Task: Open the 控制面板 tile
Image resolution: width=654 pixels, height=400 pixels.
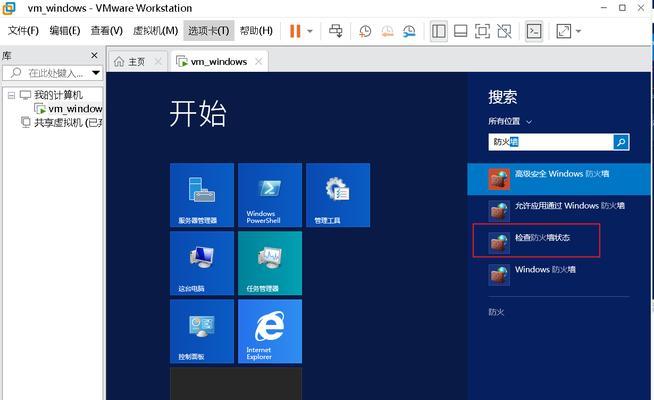Action: [x=202, y=331]
